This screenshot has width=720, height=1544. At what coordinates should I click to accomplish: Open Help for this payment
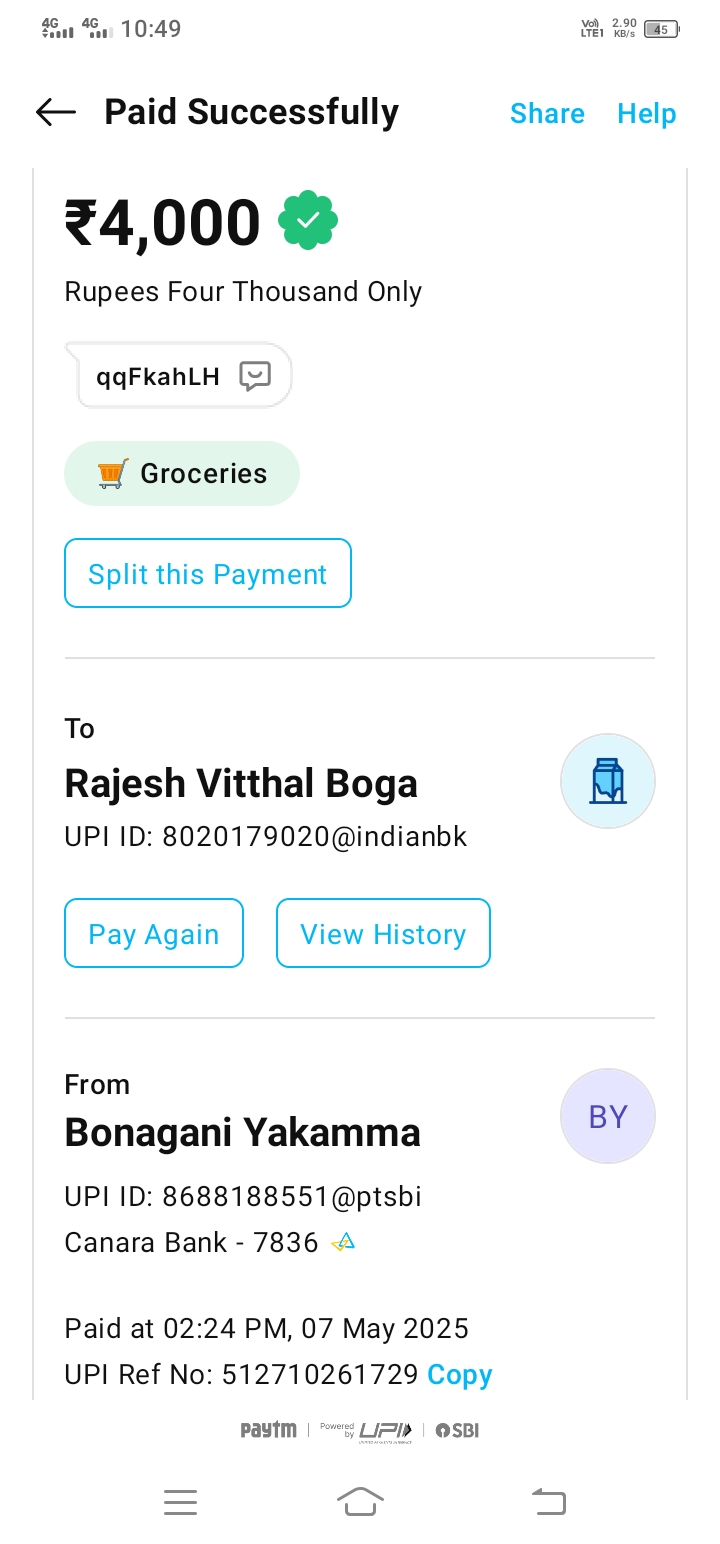pyautogui.click(x=646, y=114)
